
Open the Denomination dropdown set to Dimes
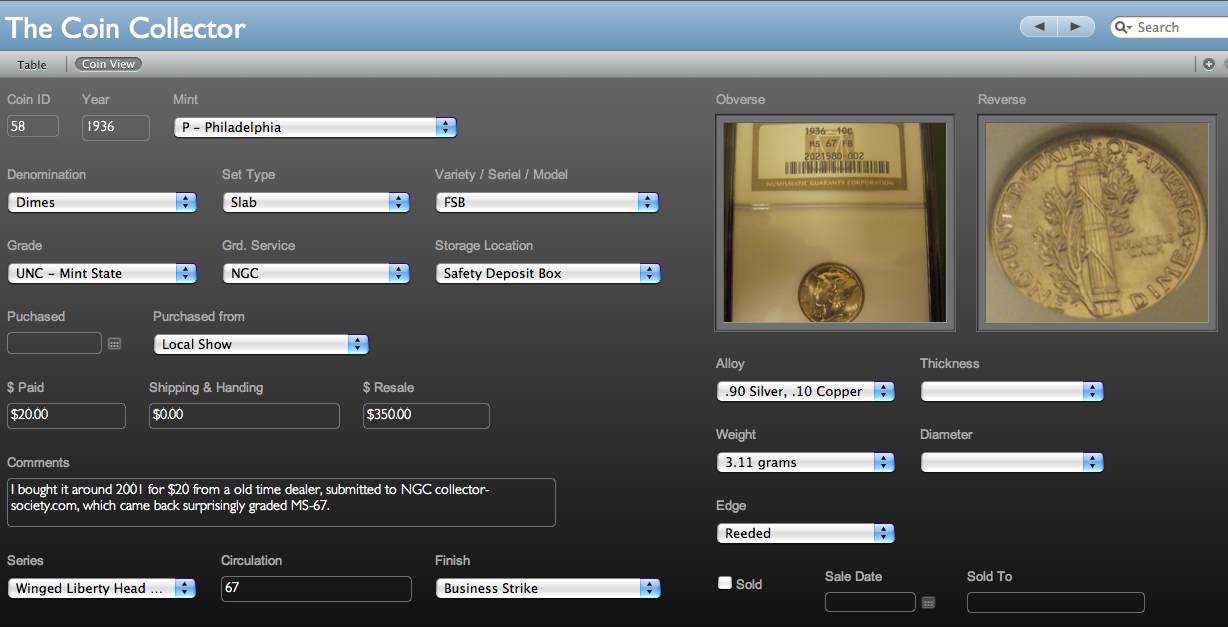(102, 202)
